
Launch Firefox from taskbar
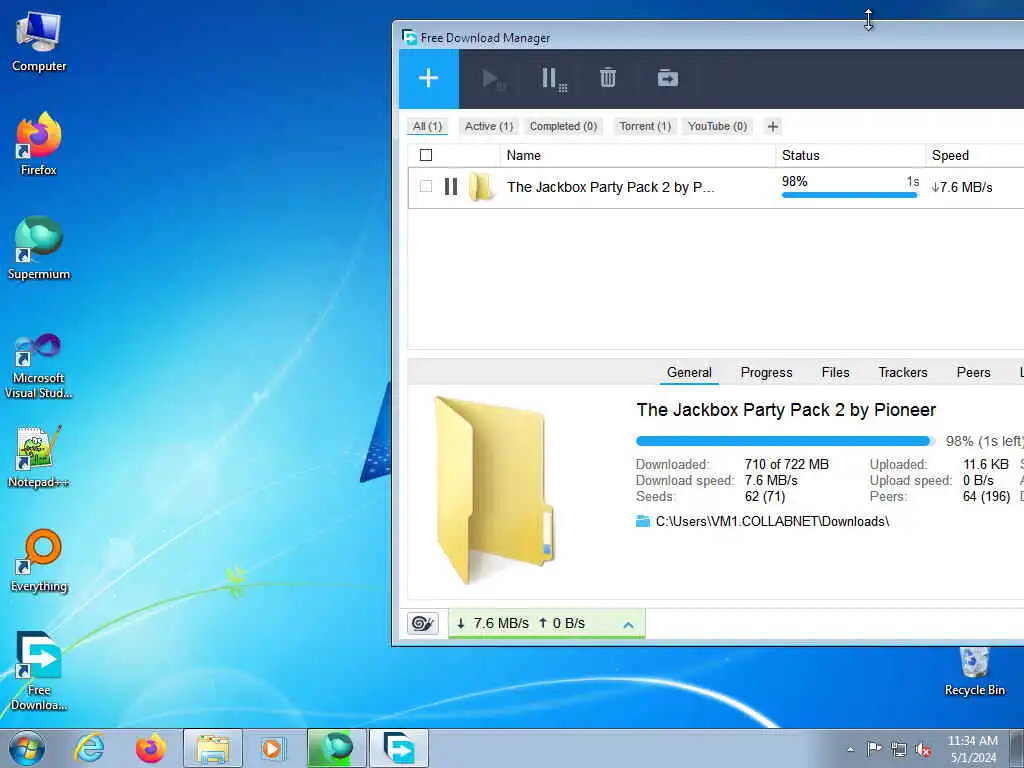(150, 748)
